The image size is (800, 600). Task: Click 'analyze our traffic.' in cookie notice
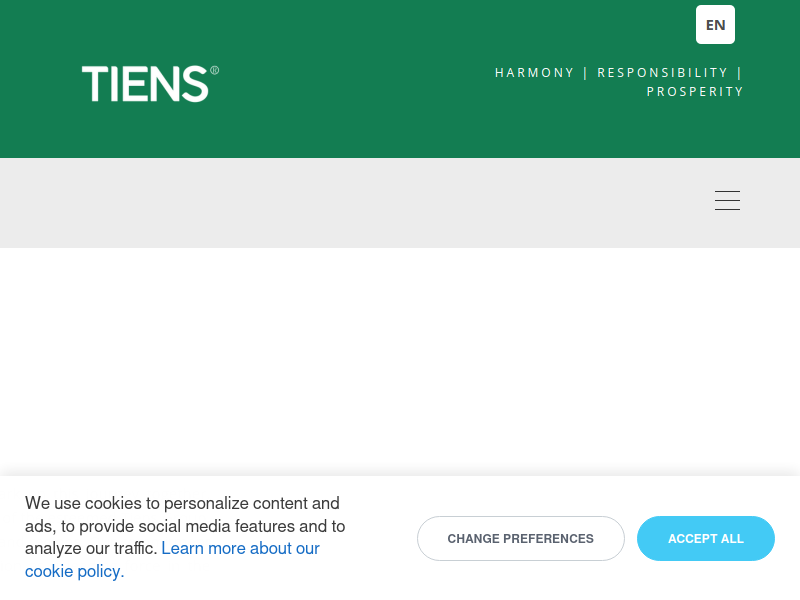click(91, 548)
